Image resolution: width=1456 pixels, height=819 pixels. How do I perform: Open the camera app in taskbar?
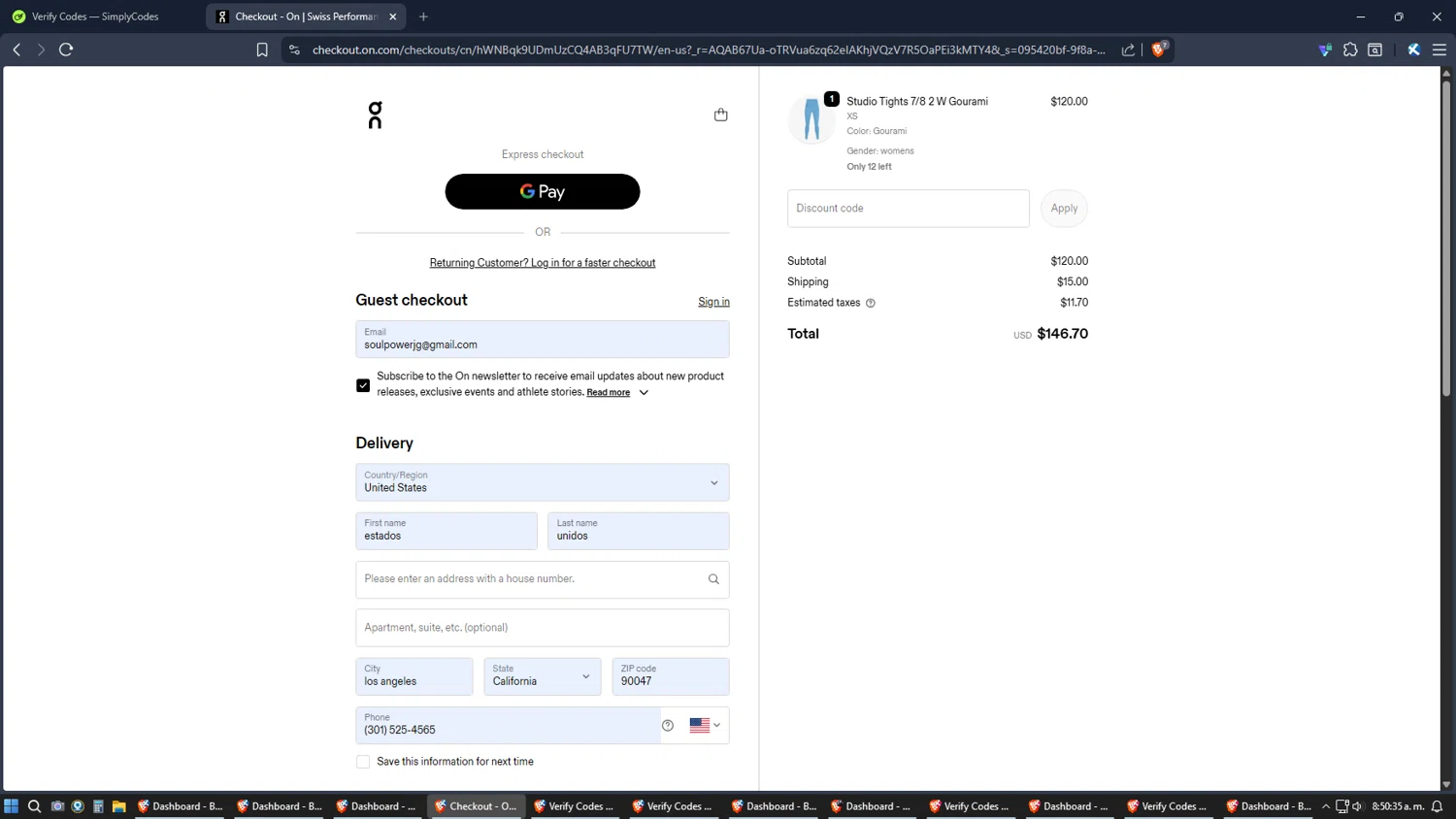[x=57, y=806]
